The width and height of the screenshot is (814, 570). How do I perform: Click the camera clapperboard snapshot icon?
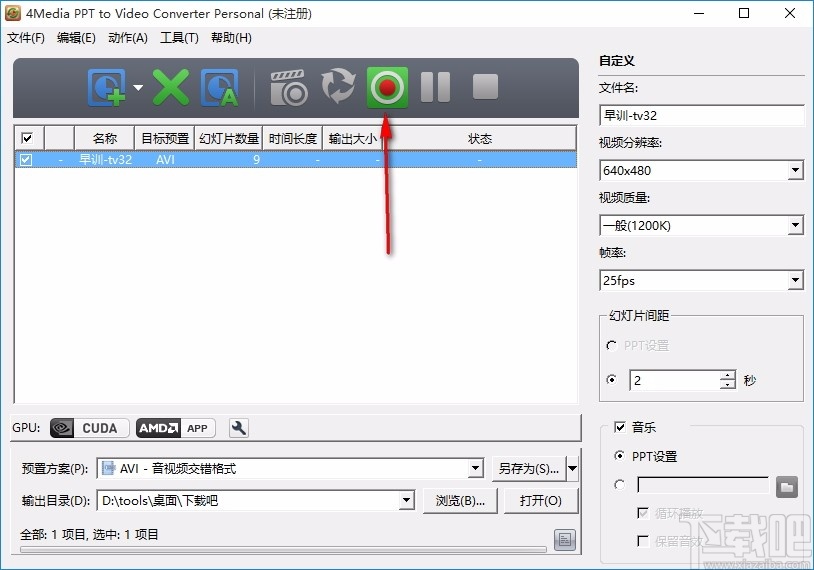click(x=289, y=87)
